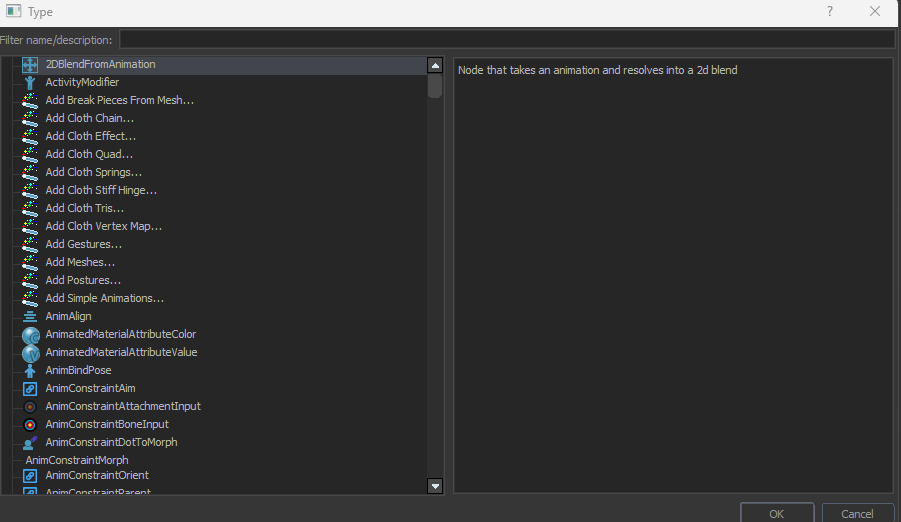Click icon beside Add Cloth Tris

[x=30, y=208]
